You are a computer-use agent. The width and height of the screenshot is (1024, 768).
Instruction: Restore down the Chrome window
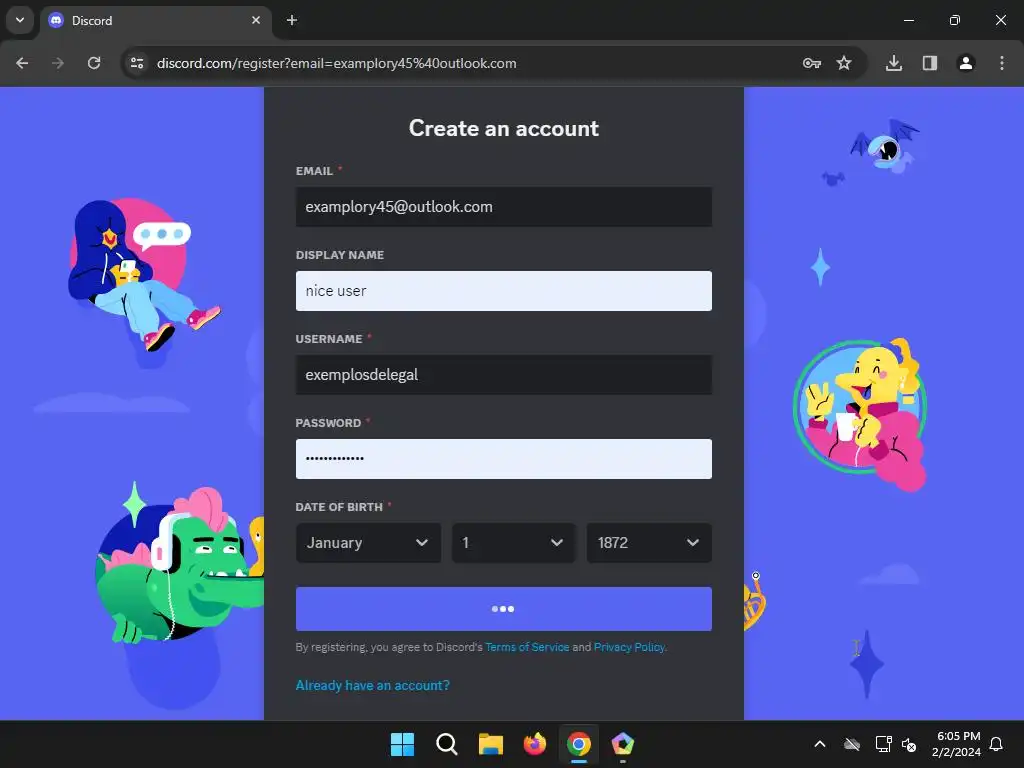[955, 20]
